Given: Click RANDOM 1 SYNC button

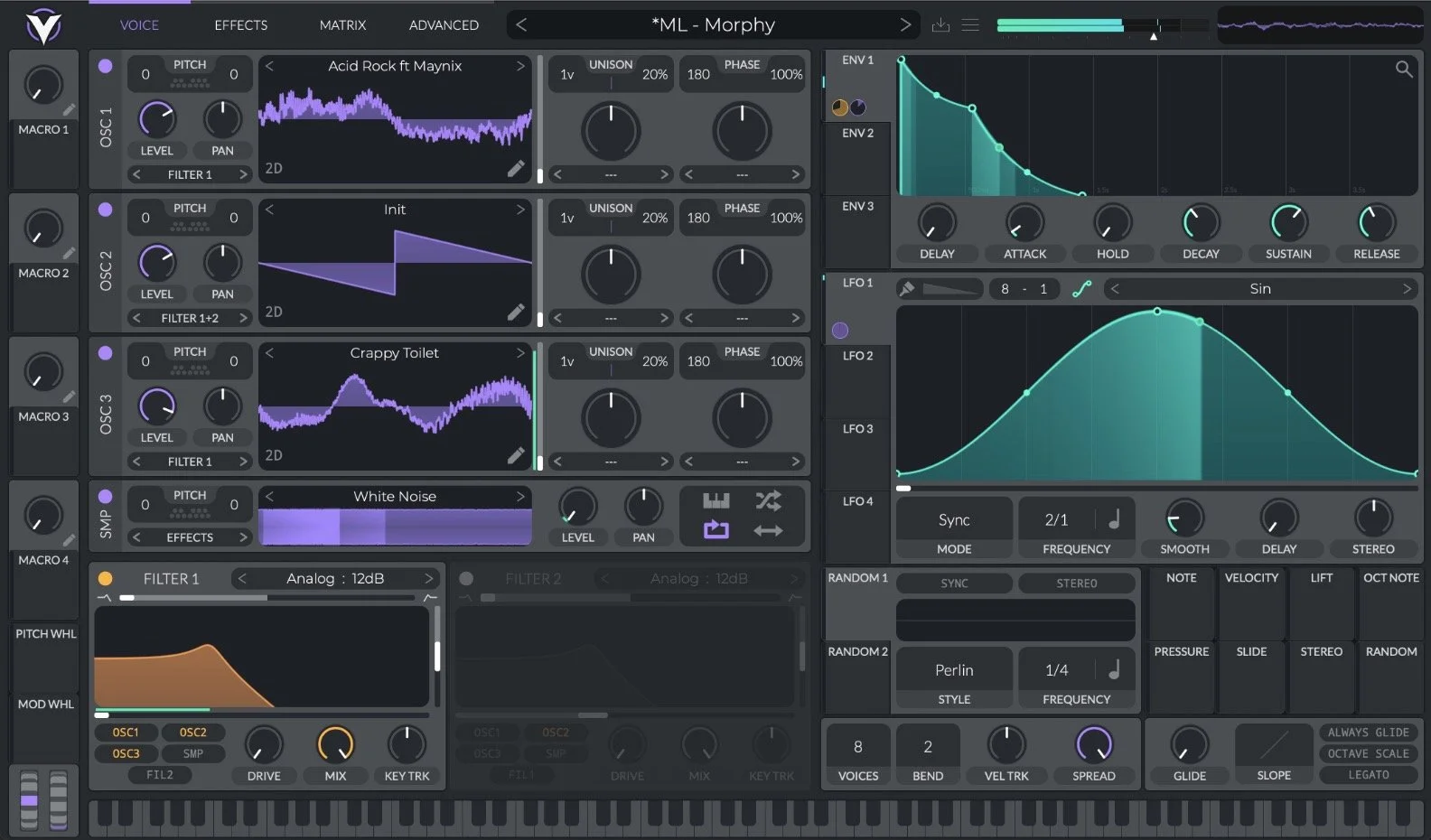Looking at the screenshot, I should pos(954,583).
